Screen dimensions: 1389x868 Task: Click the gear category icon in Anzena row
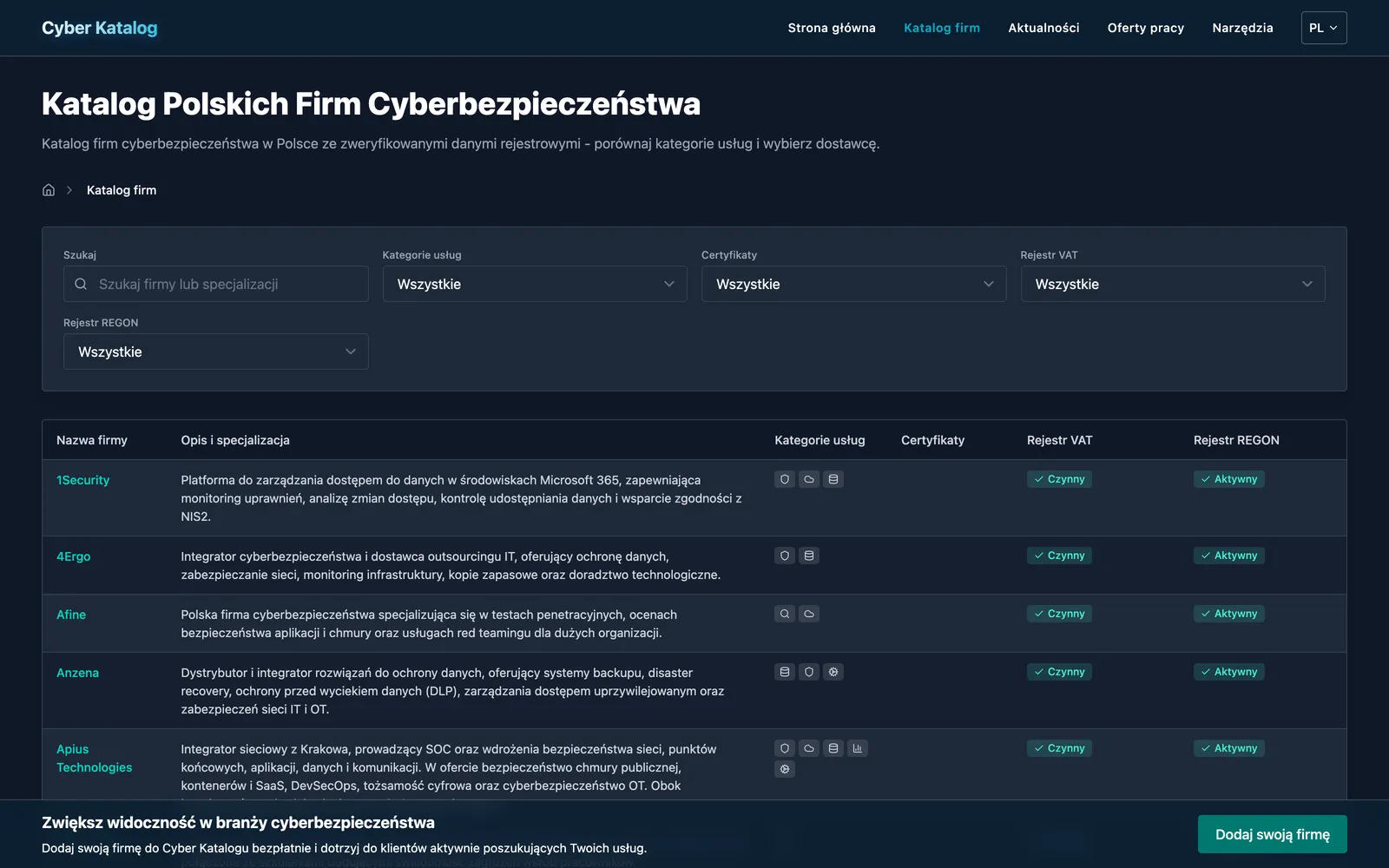(x=833, y=672)
